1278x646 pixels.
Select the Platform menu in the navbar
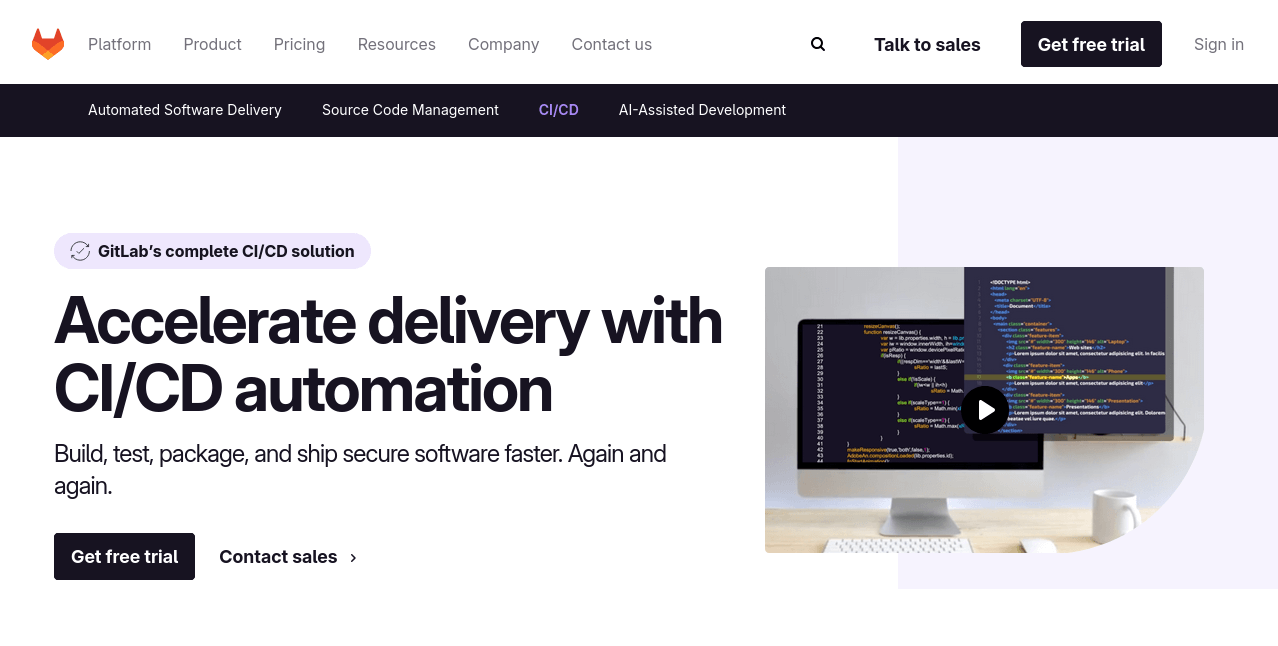click(x=119, y=44)
